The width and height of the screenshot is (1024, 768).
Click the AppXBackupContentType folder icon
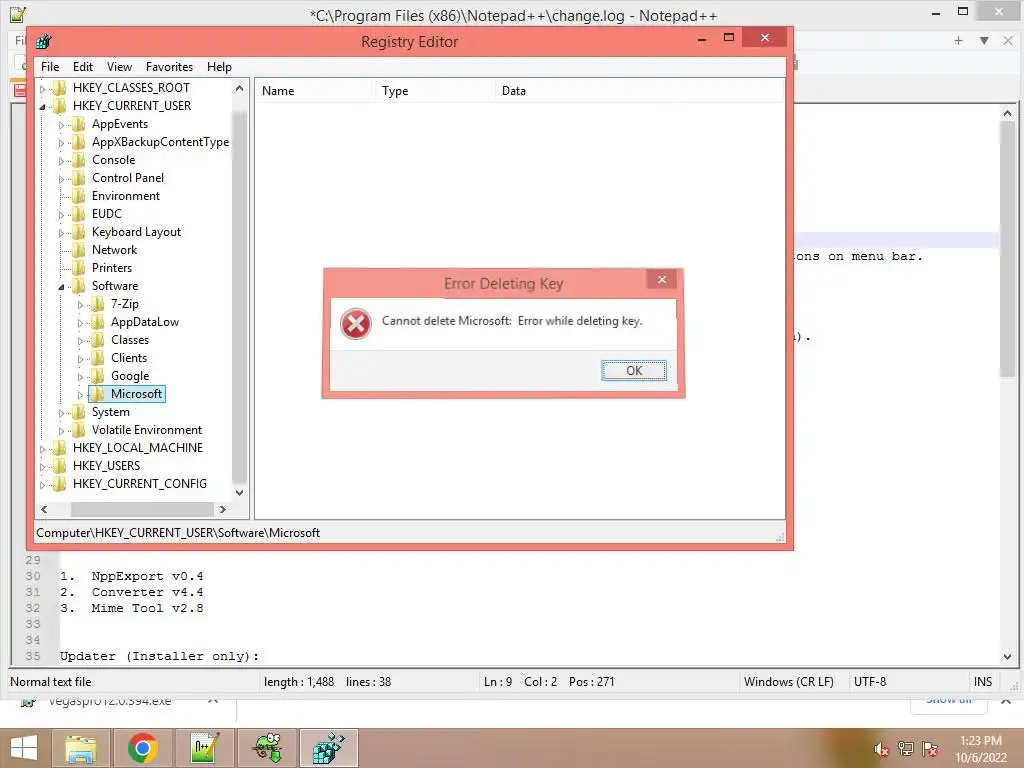click(x=78, y=142)
